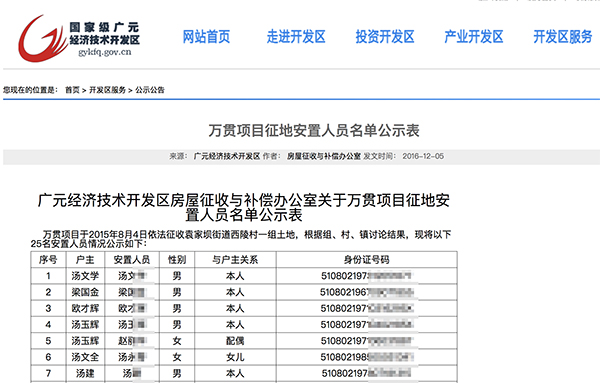Screen dimensions: 600x383
Task: Click the page title 万贯项目征地安置人员名单公示表
Action: pyautogui.click(x=314, y=130)
